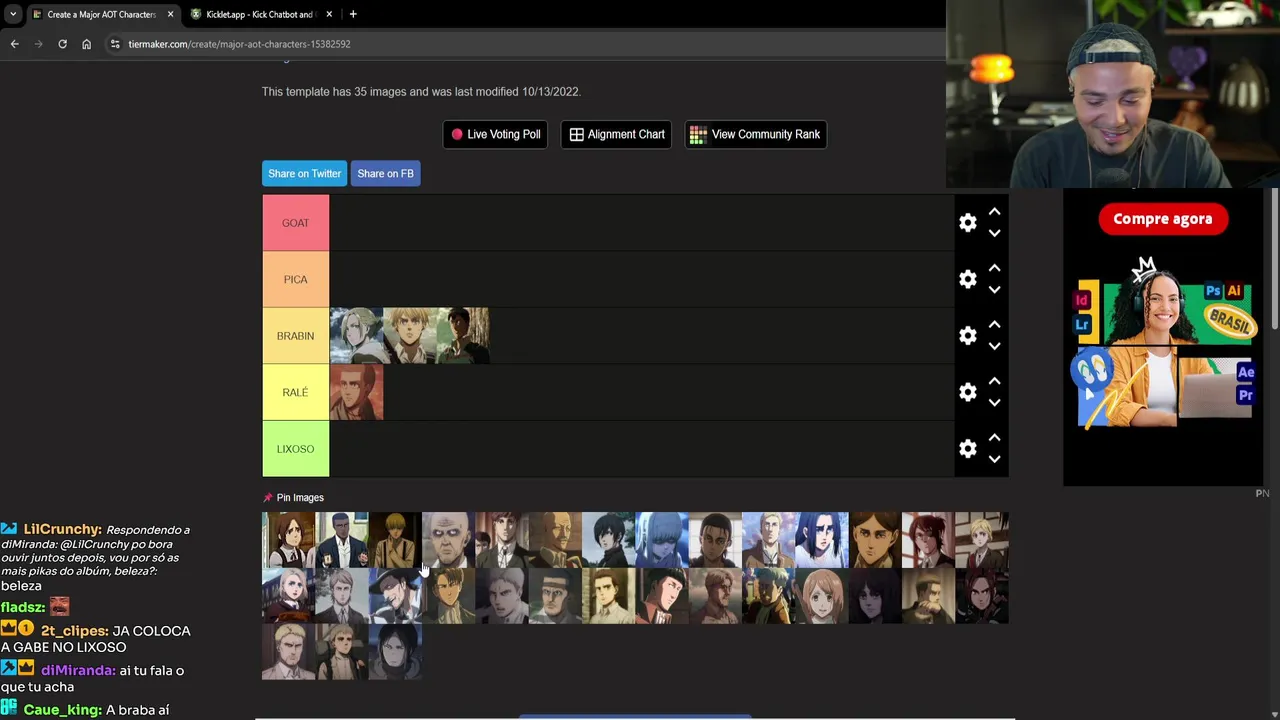Open settings gear for GOAT tier
The image size is (1280, 720).
(967, 223)
